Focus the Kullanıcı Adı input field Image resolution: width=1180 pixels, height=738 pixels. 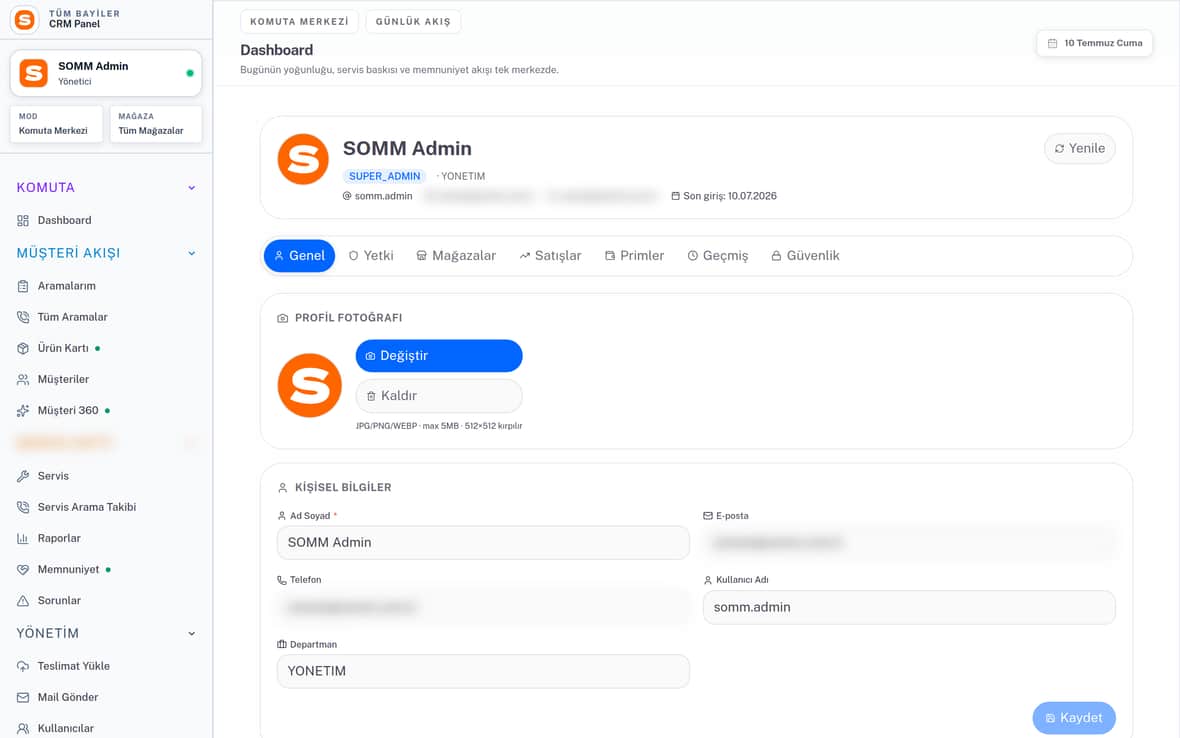tap(909, 607)
